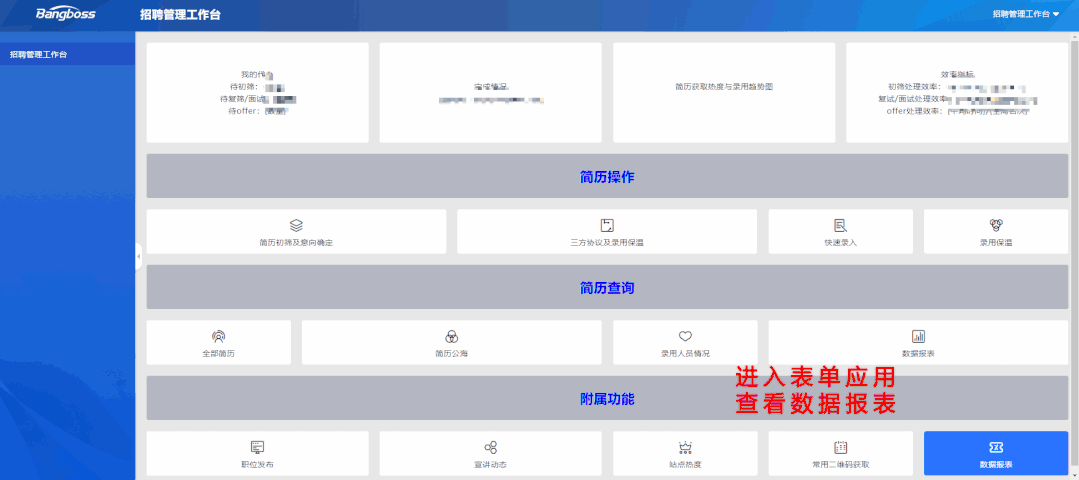Open 三方协议及录用保温 tile icon
The width and height of the screenshot is (1079, 480).
pos(607,226)
